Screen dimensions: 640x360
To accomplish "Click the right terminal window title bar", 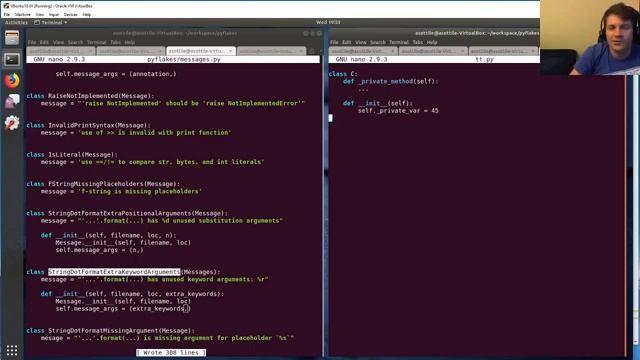I will (x=435, y=33).
